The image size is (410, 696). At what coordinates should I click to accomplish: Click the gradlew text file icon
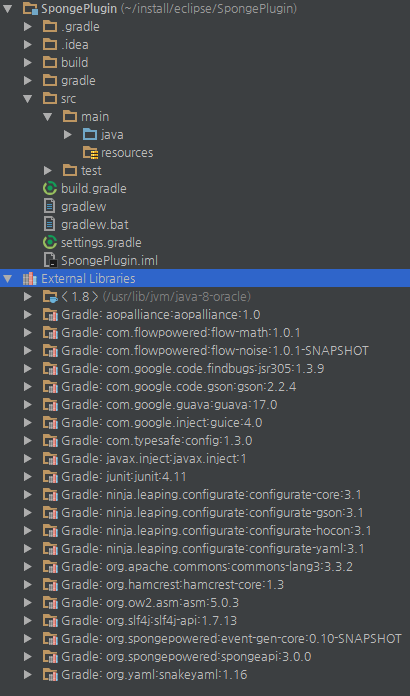click(x=50, y=207)
